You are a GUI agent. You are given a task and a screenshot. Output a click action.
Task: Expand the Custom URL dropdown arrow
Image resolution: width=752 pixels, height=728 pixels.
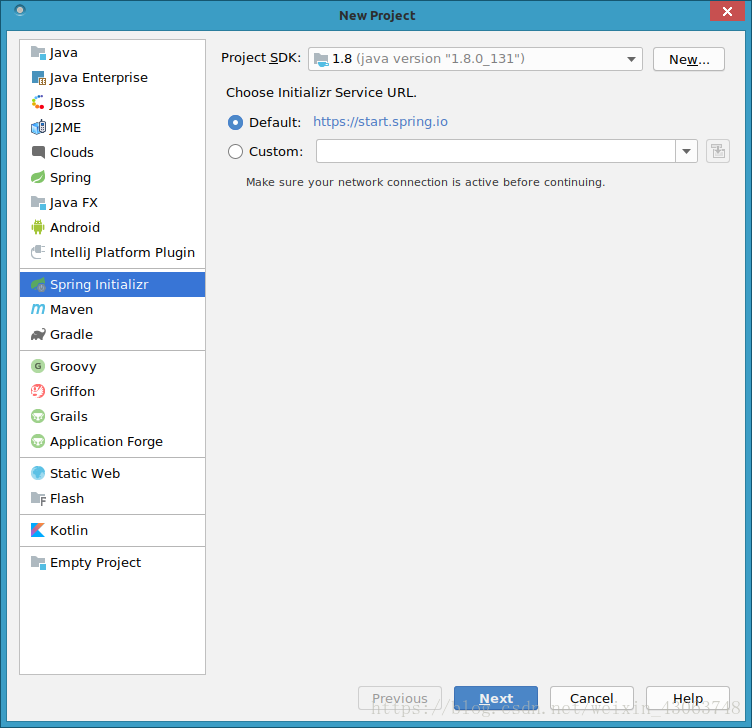tap(686, 152)
